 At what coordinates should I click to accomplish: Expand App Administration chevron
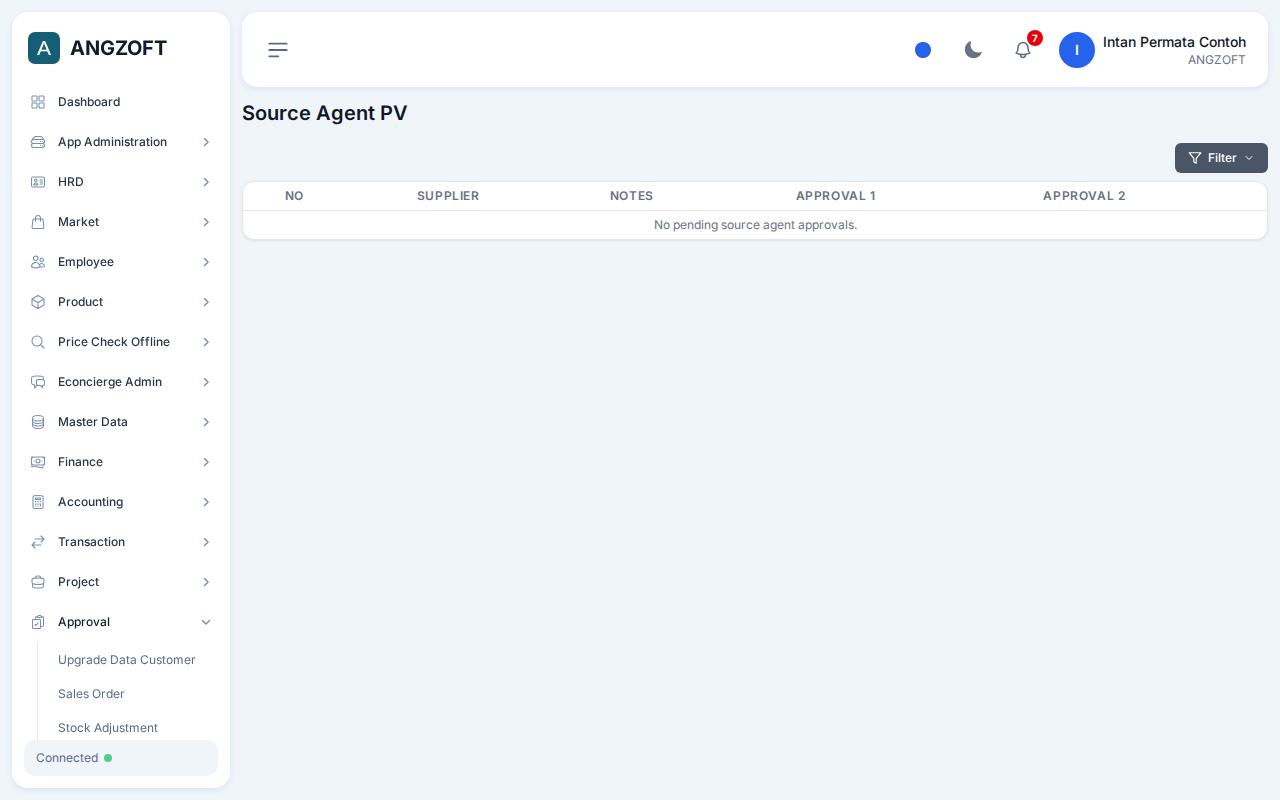(x=206, y=142)
